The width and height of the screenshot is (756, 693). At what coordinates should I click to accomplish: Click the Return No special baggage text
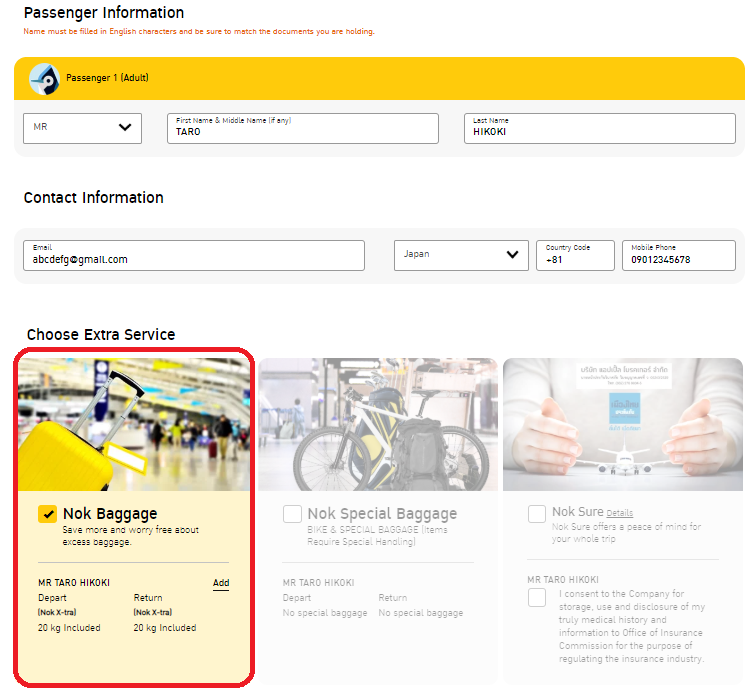click(x=420, y=613)
